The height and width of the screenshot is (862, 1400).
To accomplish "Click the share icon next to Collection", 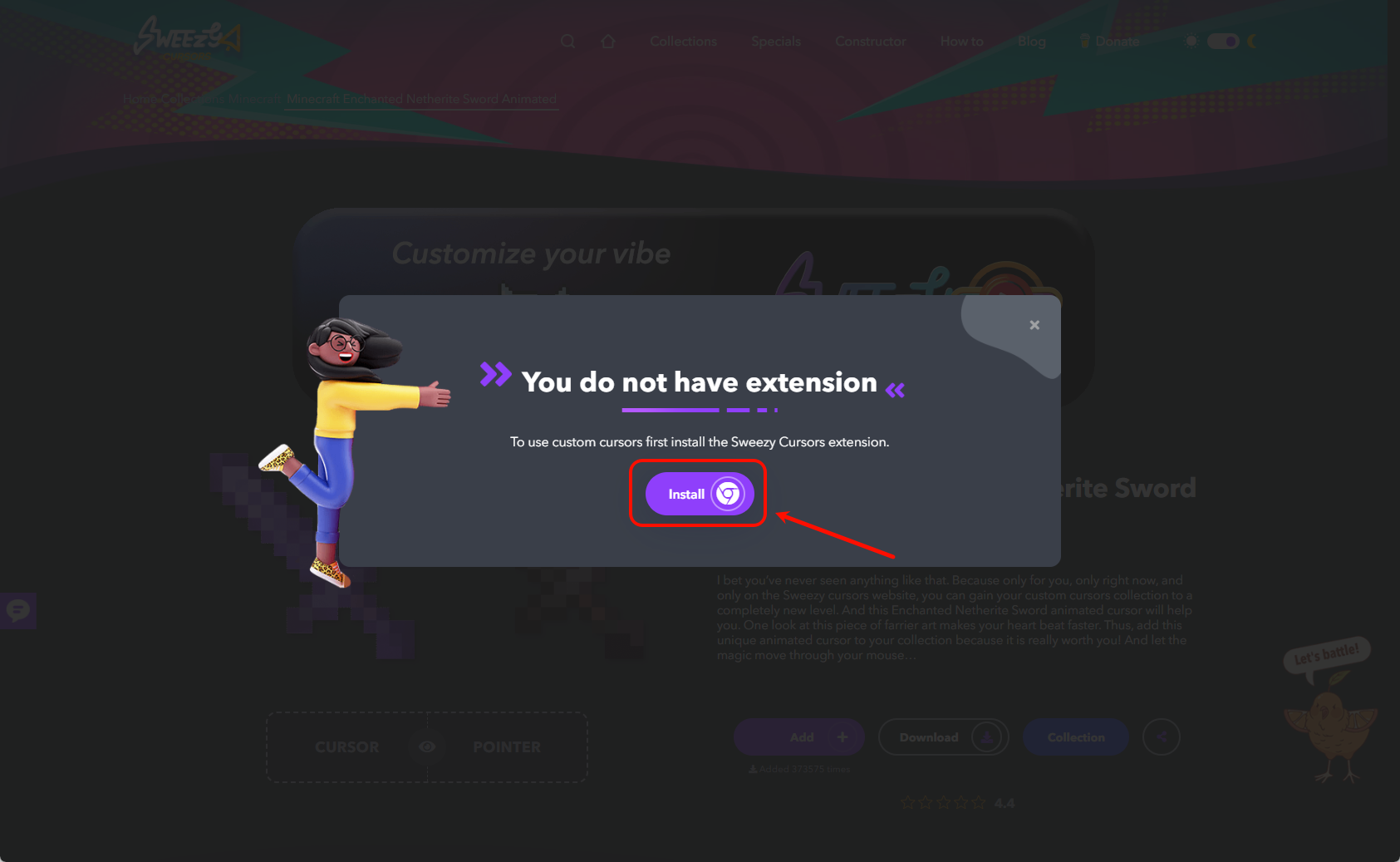I will coord(1161,737).
